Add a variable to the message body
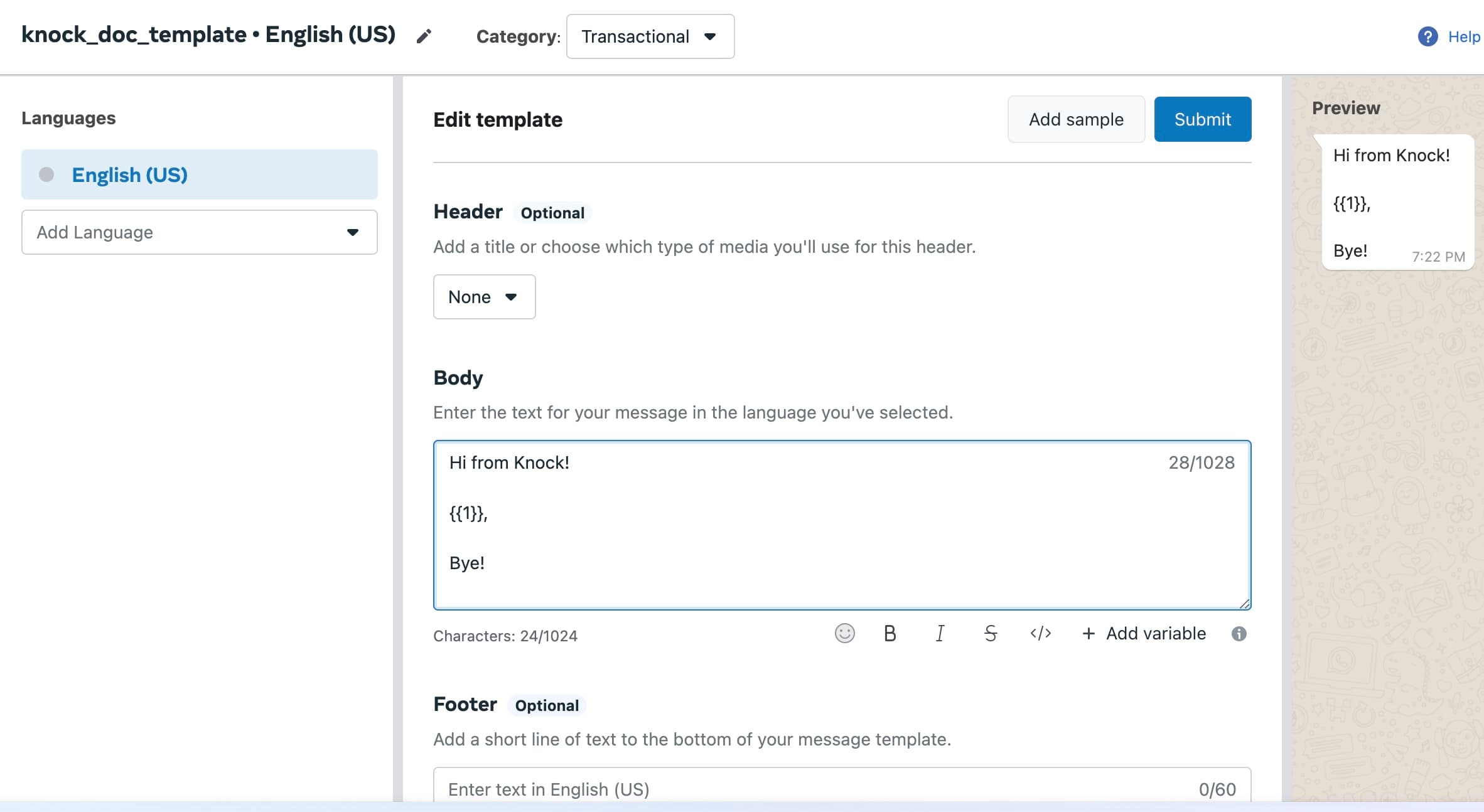 tap(1143, 634)
